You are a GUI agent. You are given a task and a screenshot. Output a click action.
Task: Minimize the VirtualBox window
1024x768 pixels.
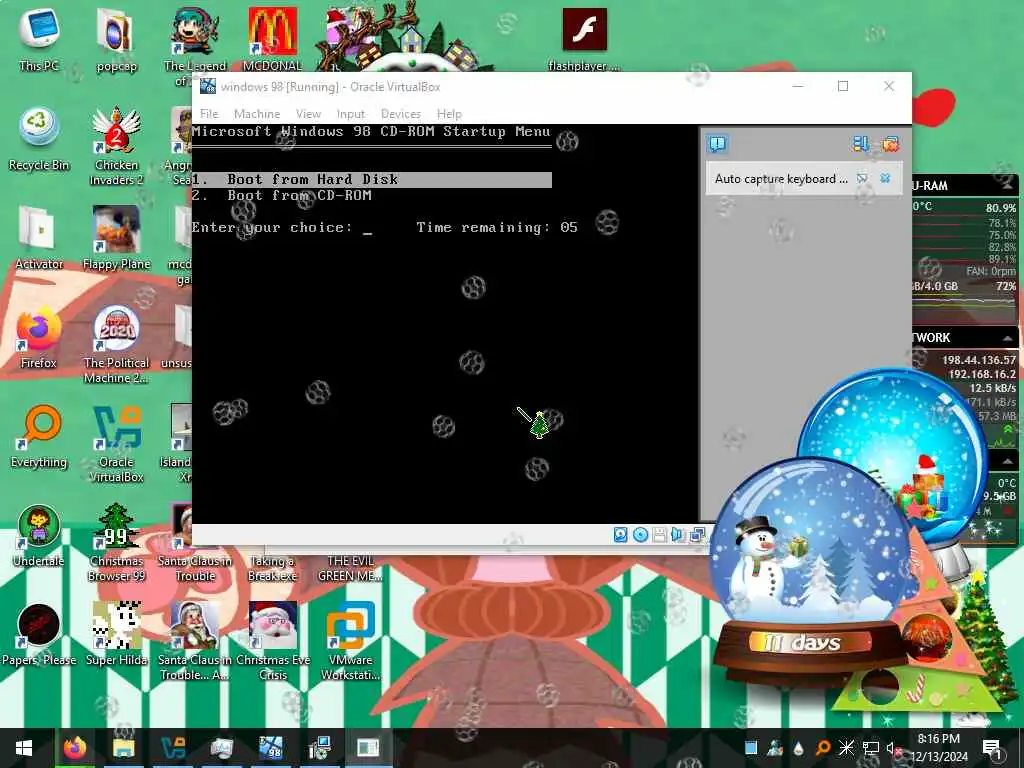click(x=798, y=86)
